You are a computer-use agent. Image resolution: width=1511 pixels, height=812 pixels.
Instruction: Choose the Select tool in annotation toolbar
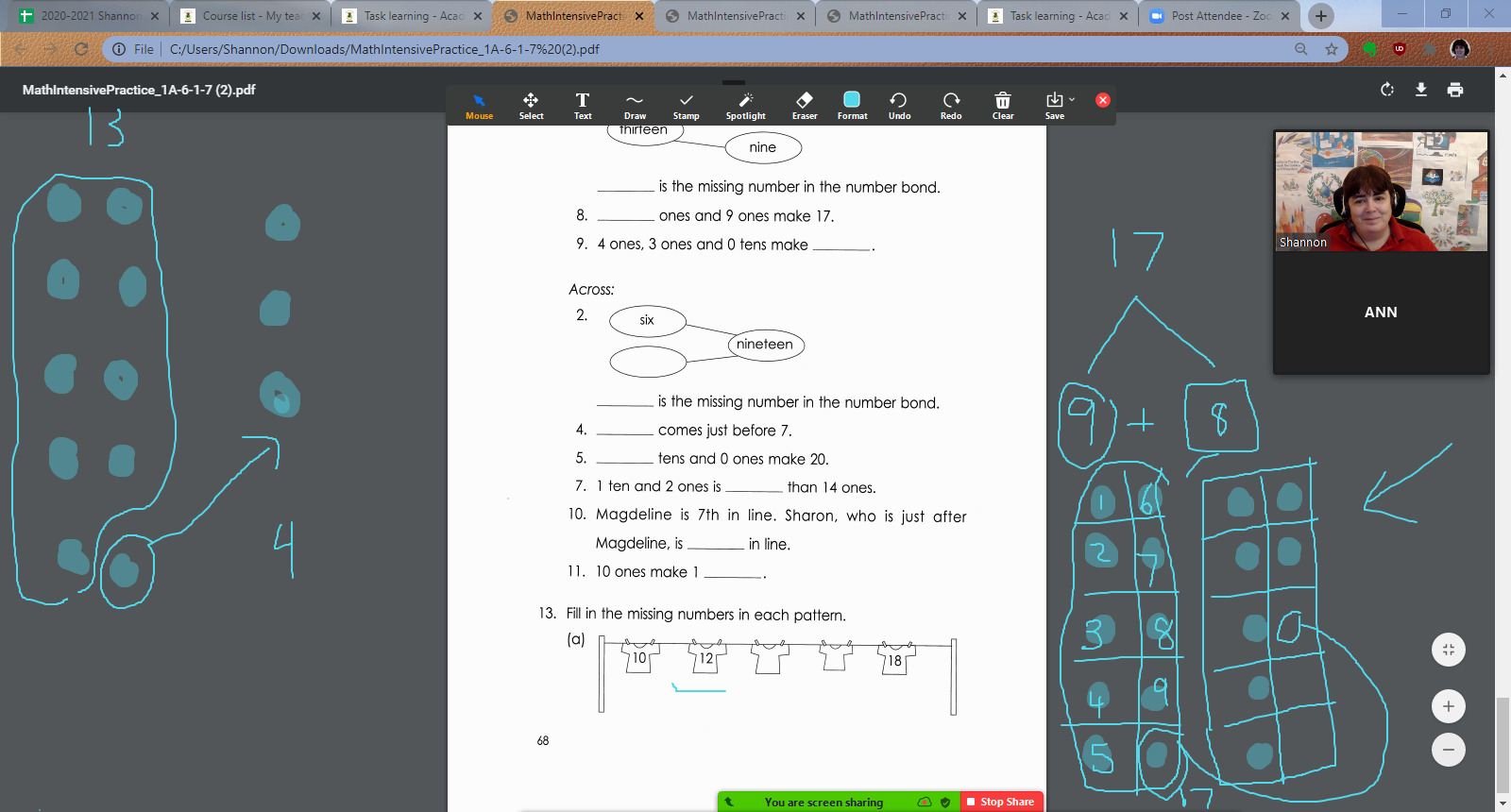pyautogui.click(x=531, y=105)
